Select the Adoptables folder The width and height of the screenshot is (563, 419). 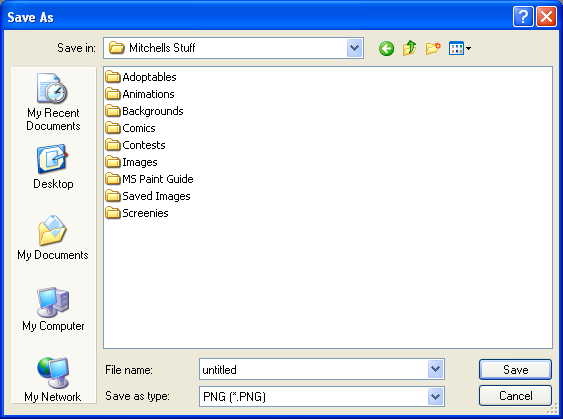(x=141, y=77)
